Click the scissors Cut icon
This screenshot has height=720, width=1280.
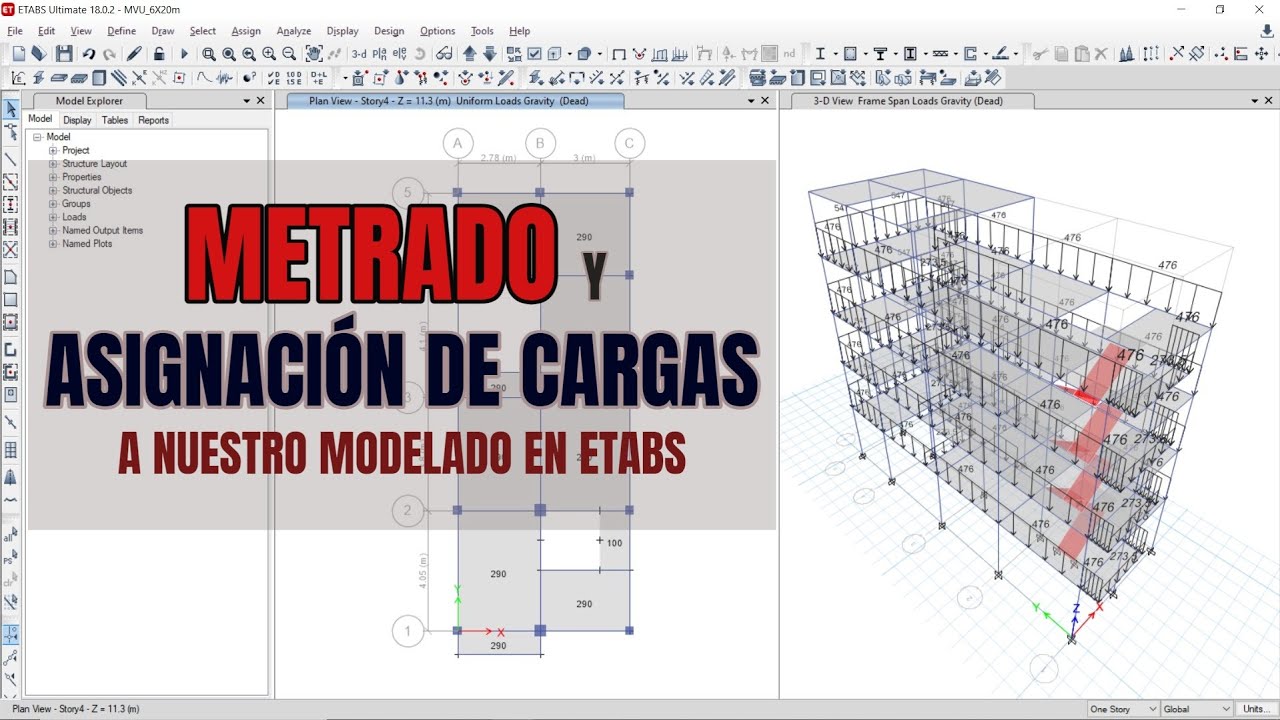click(1039, 53)
